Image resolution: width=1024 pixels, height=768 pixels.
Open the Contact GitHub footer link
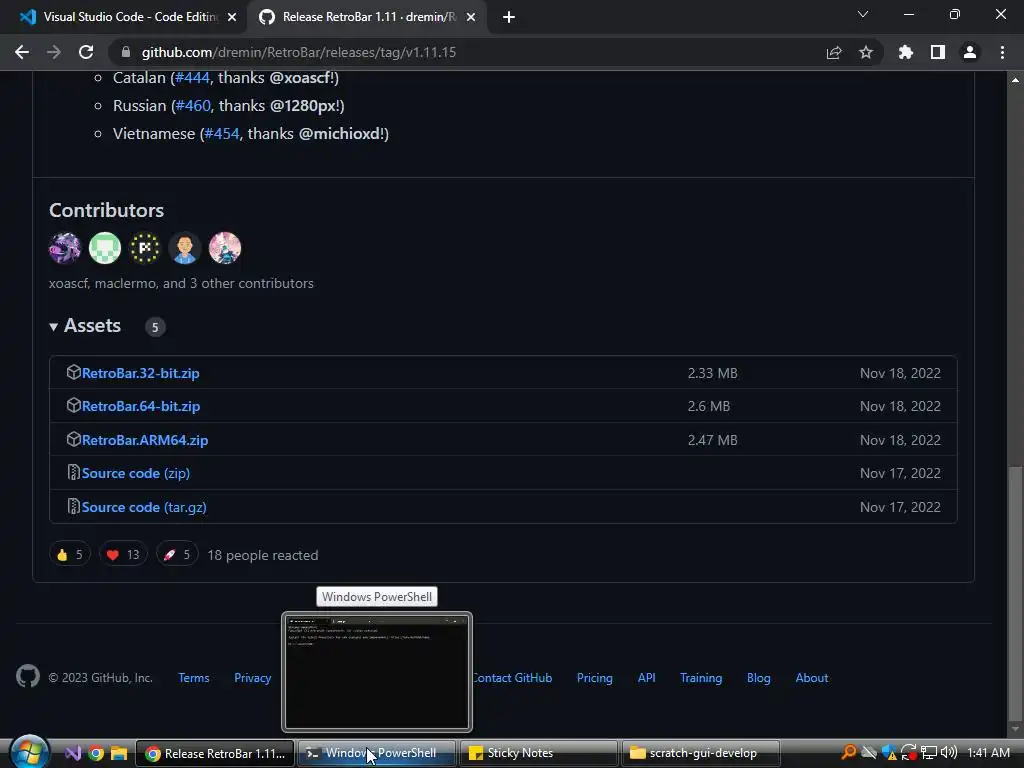(511, 679)
